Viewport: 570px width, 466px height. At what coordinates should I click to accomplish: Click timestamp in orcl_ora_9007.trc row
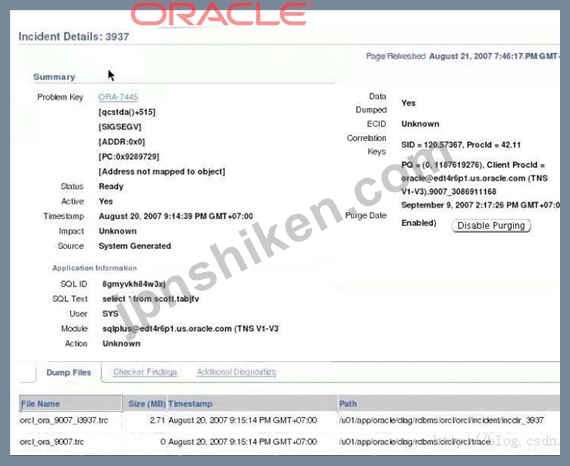(242, 442)
